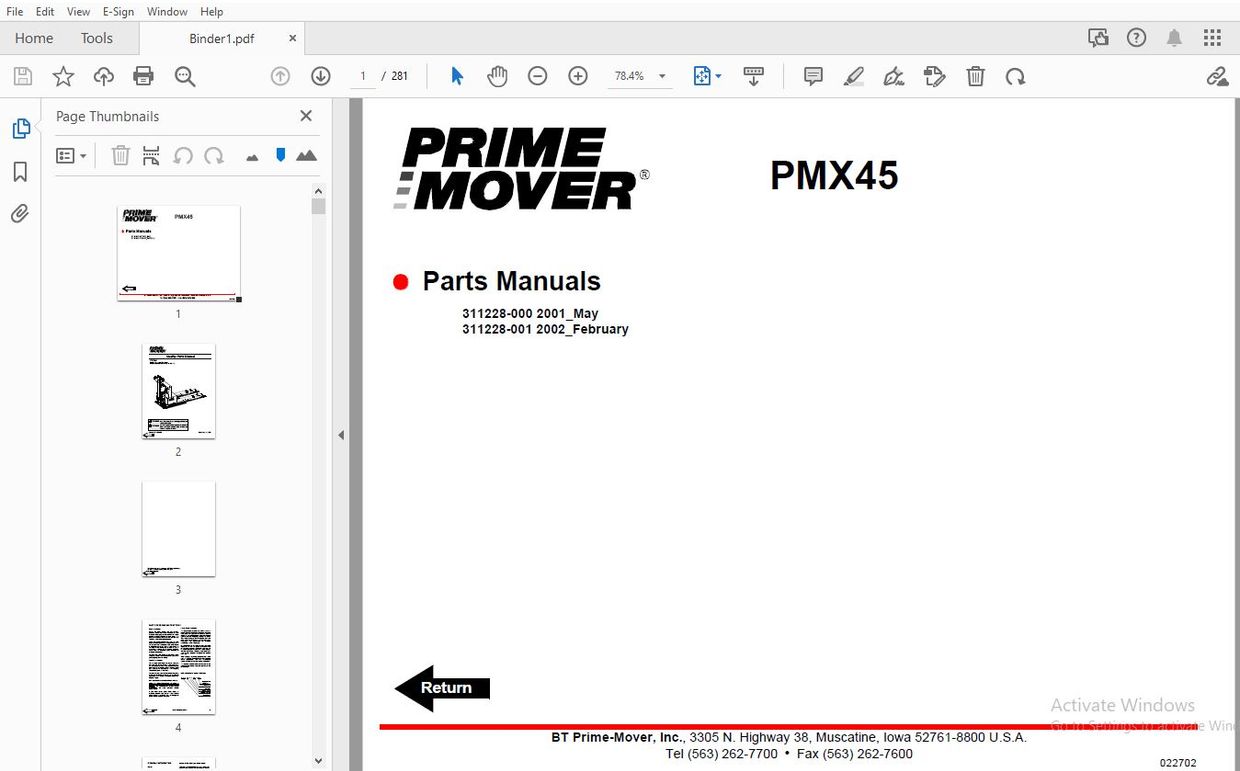Open the Find tool with the magnifier icon
Image resolution: width=1240 pixels, height=771 pixels.
(184, 75)
